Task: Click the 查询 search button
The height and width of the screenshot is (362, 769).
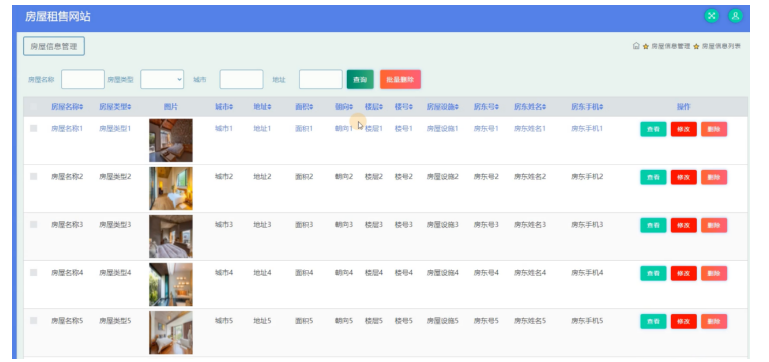Action: (360, 79)
